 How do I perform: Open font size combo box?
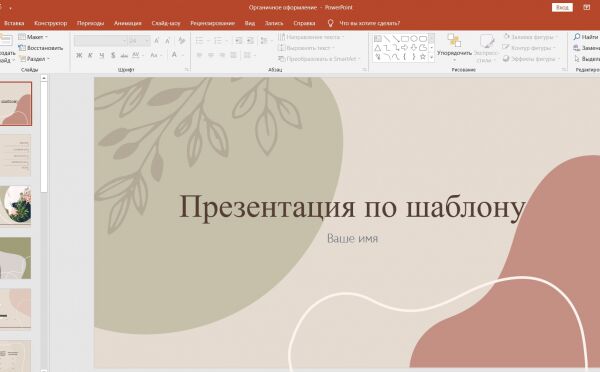click(x=139, y=41)
